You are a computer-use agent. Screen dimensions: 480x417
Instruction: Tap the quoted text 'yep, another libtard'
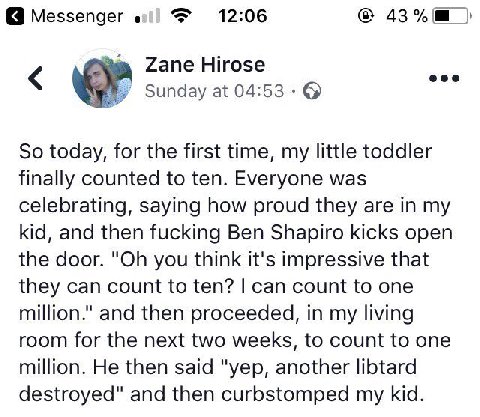(319, 367)
